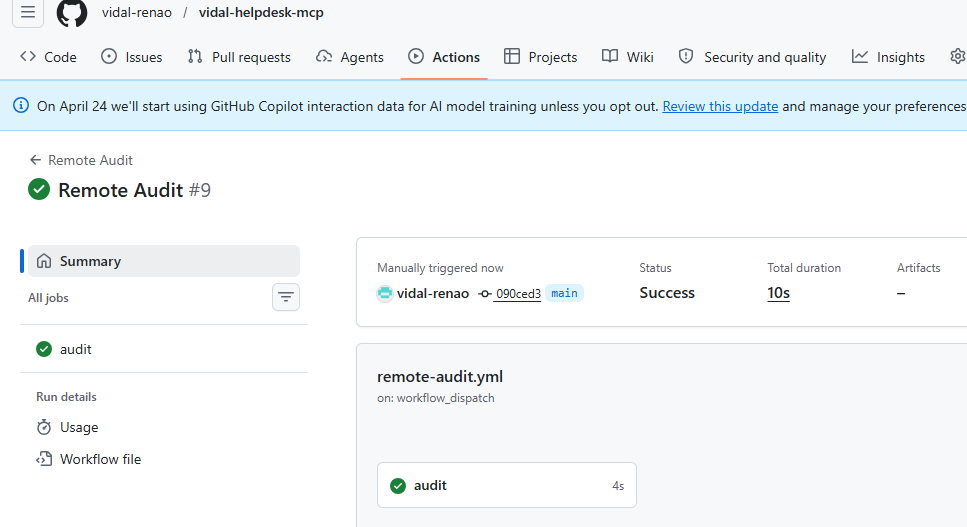
Task: Click green check beside sidebar audit job
Action: click(x=44, y=349)
